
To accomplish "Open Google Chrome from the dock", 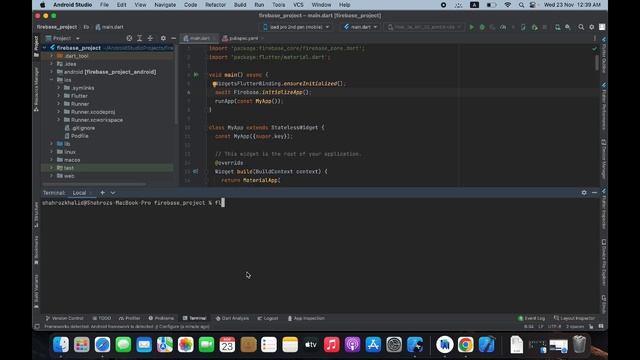I will [465, 344].
